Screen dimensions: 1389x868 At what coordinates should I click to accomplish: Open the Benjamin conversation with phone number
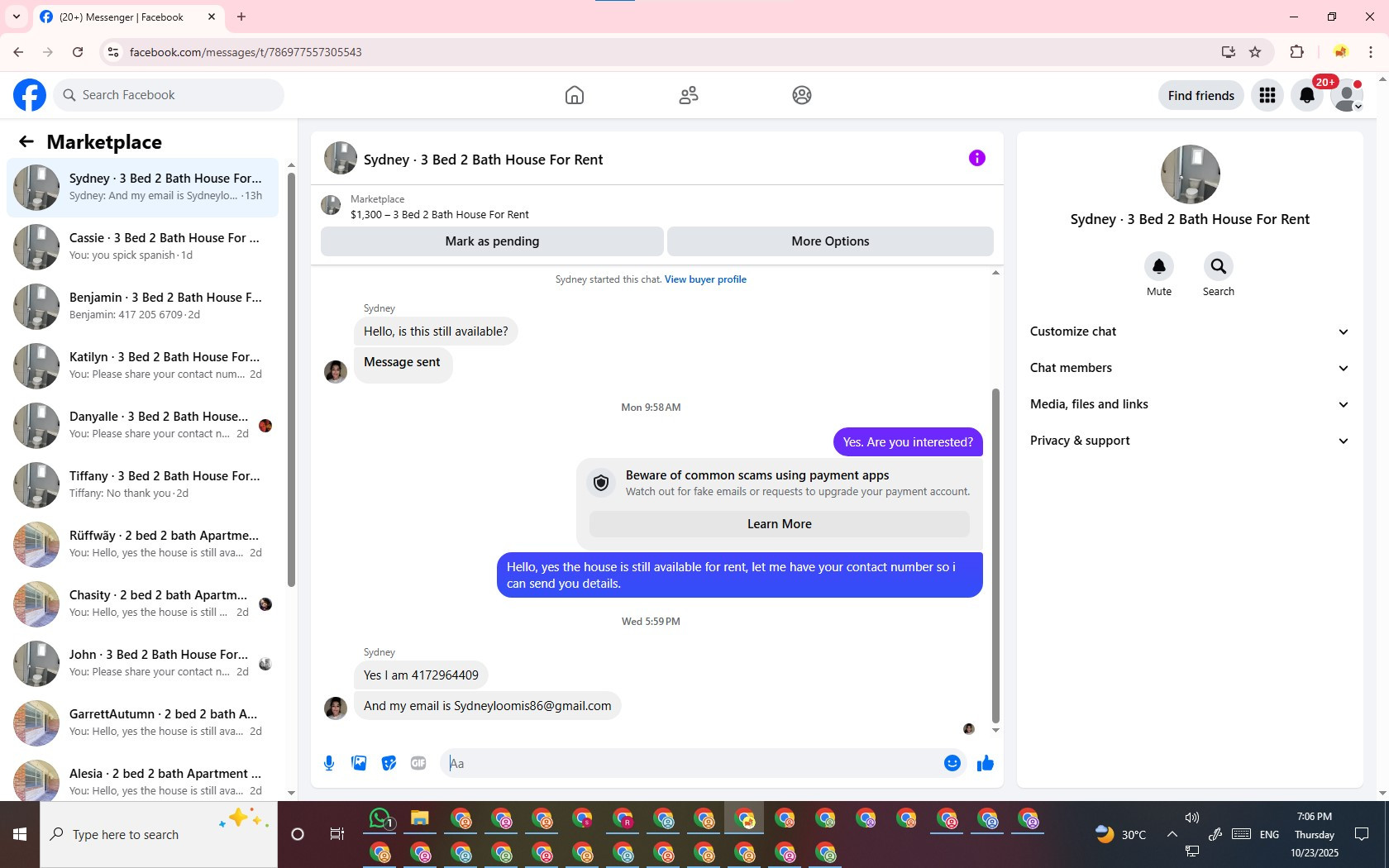[x=142, y=307]
